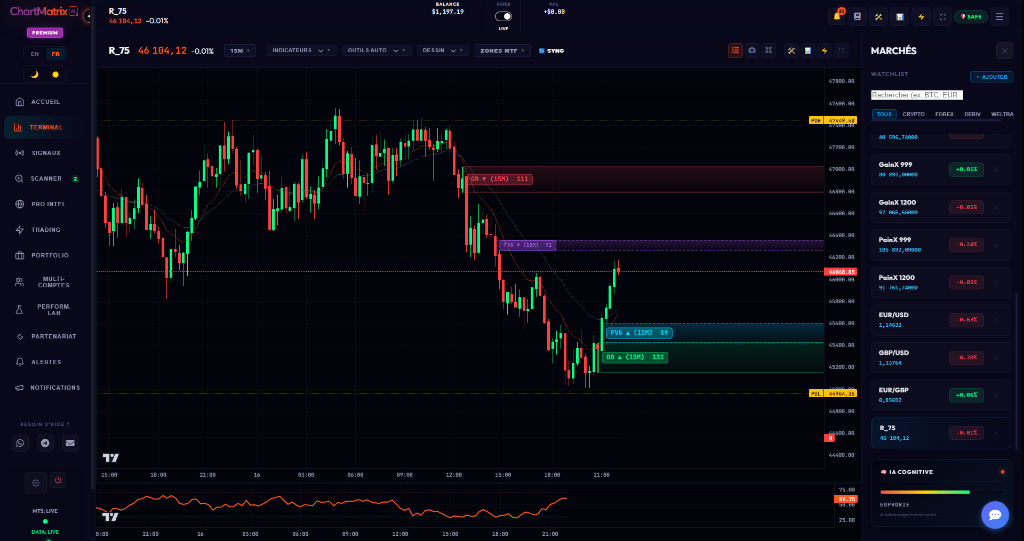Open Pro Intel in sidebar

point(46,204)
